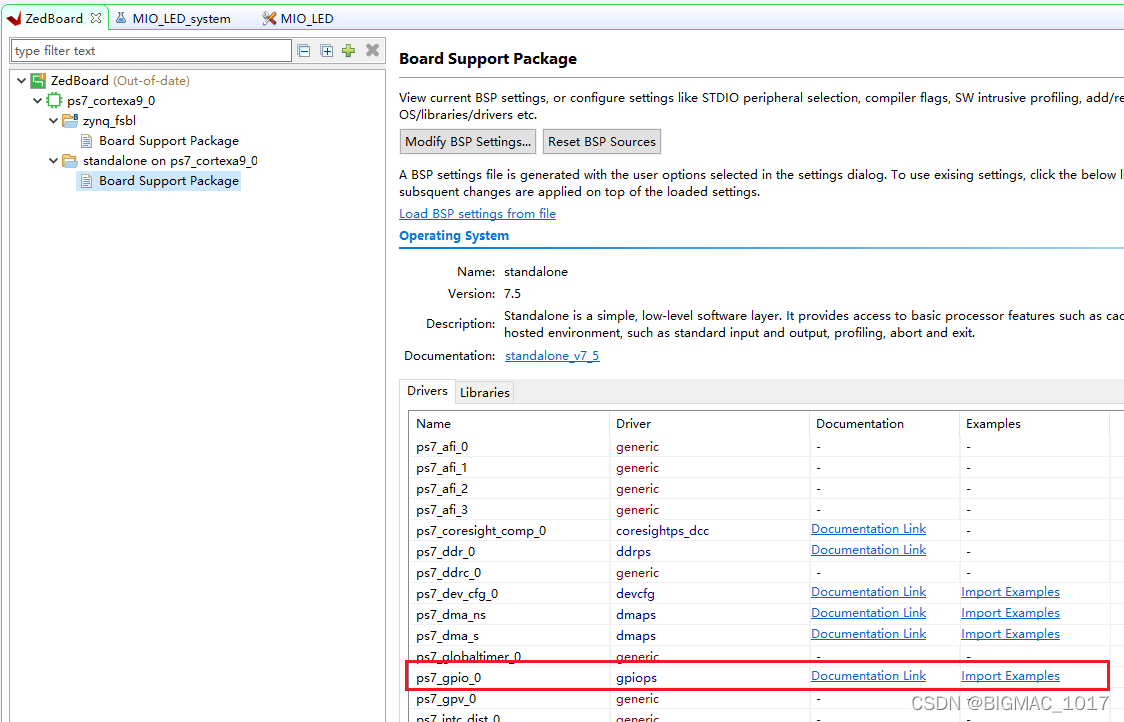
Task: Click the devcfg driver cell
Action: point(635,594)
